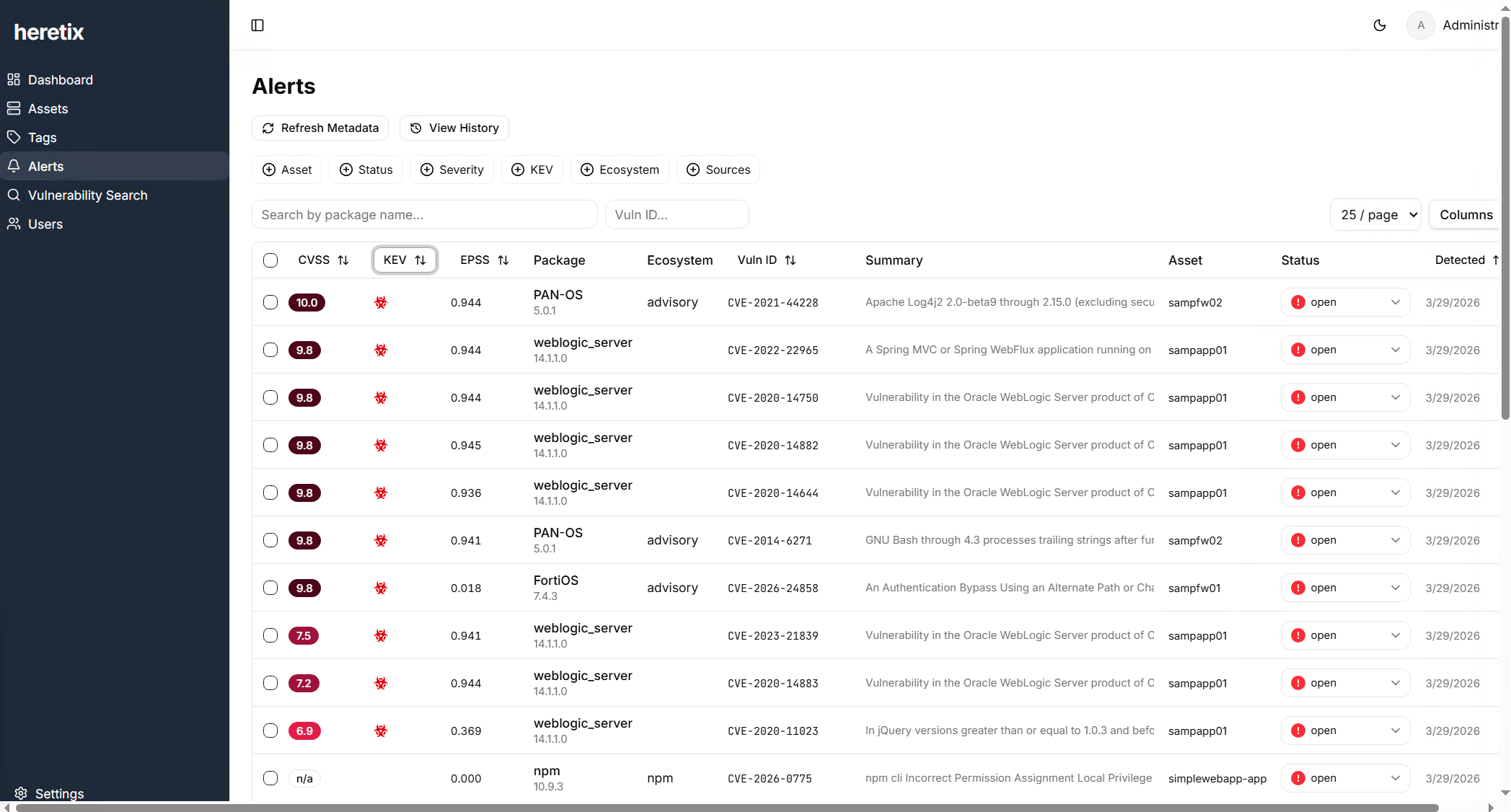Click the 10.0 CVSS score badge
This screenshot has height=812, width=1511.
click(306, 302)
